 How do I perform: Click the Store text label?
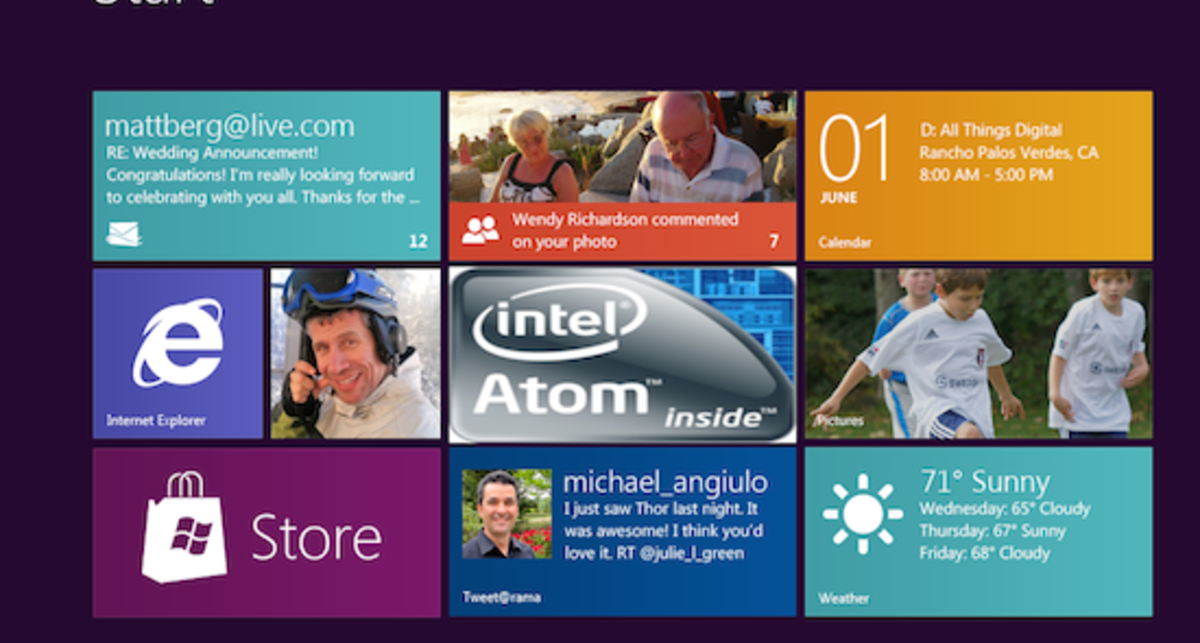point(316,537)
